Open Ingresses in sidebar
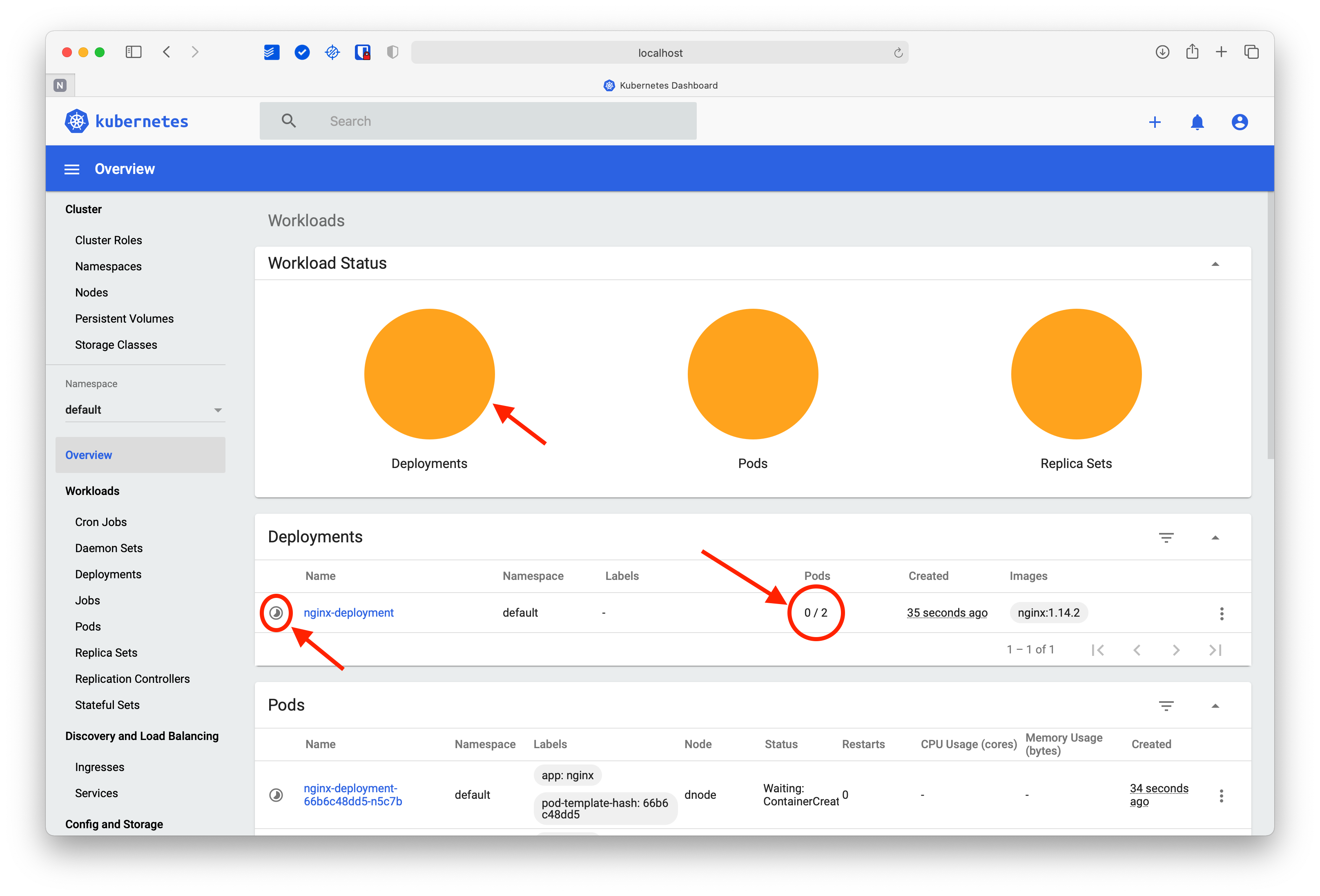Screen dimensions: 1320x896 [99, 767]
